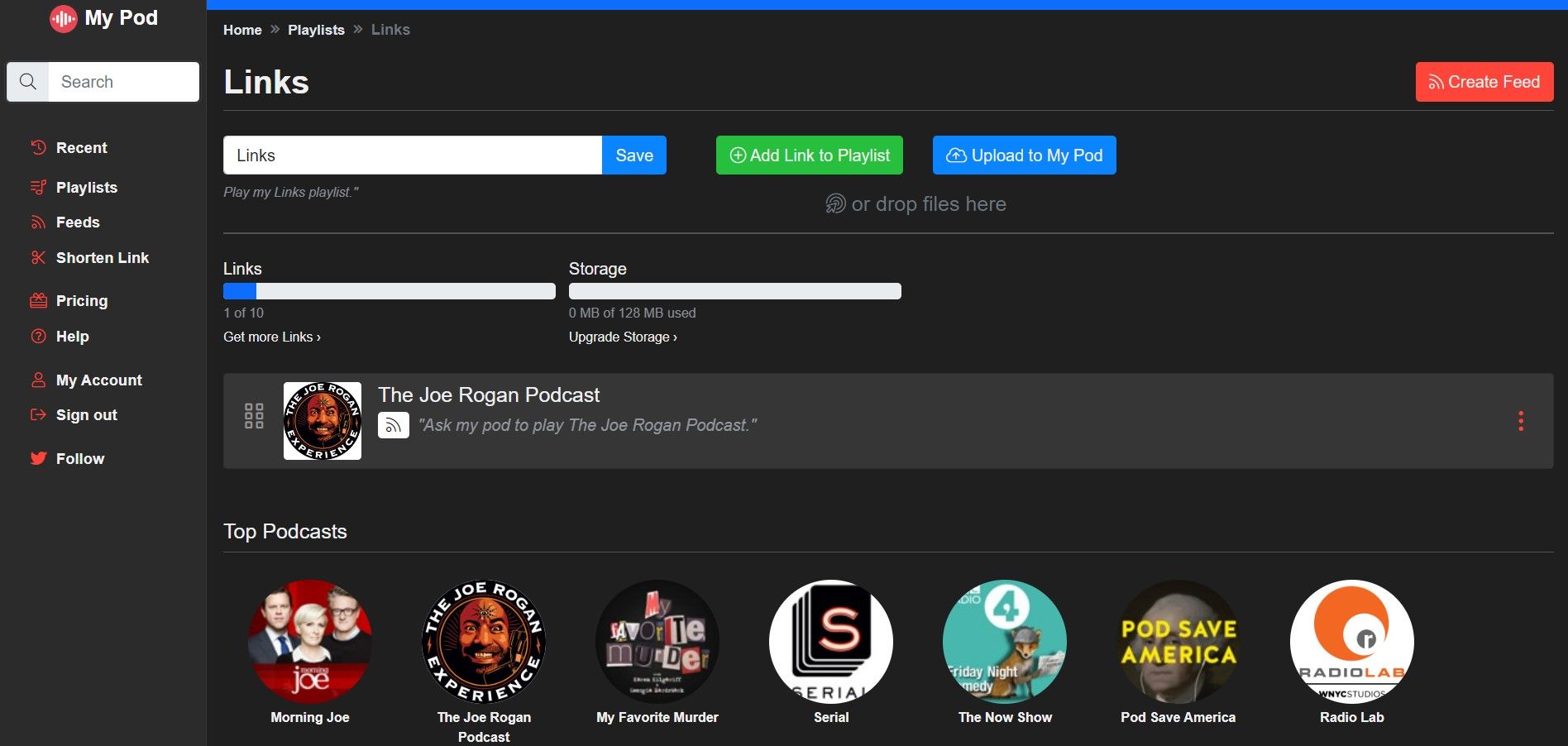The height and width of the screenshot is (746, 1568).
Task: Click the My Favorite Murder caption
Action: pos(657,718)
